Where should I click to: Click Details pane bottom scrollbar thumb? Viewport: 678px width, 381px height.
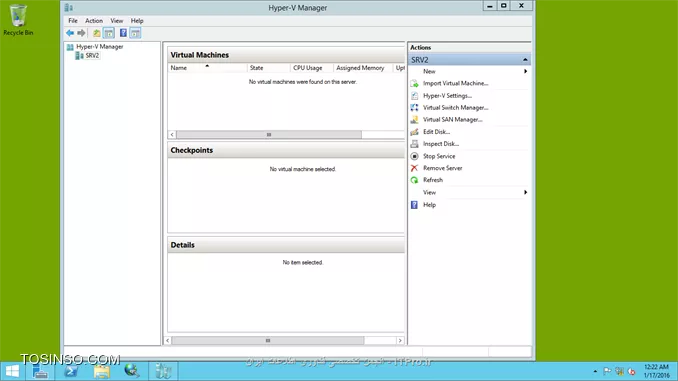point(268,341)
